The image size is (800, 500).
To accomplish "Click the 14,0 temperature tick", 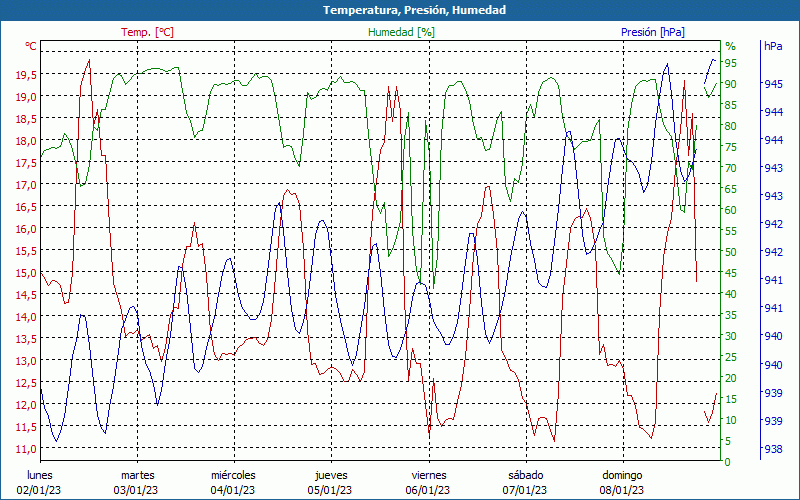I will (26, 317).
